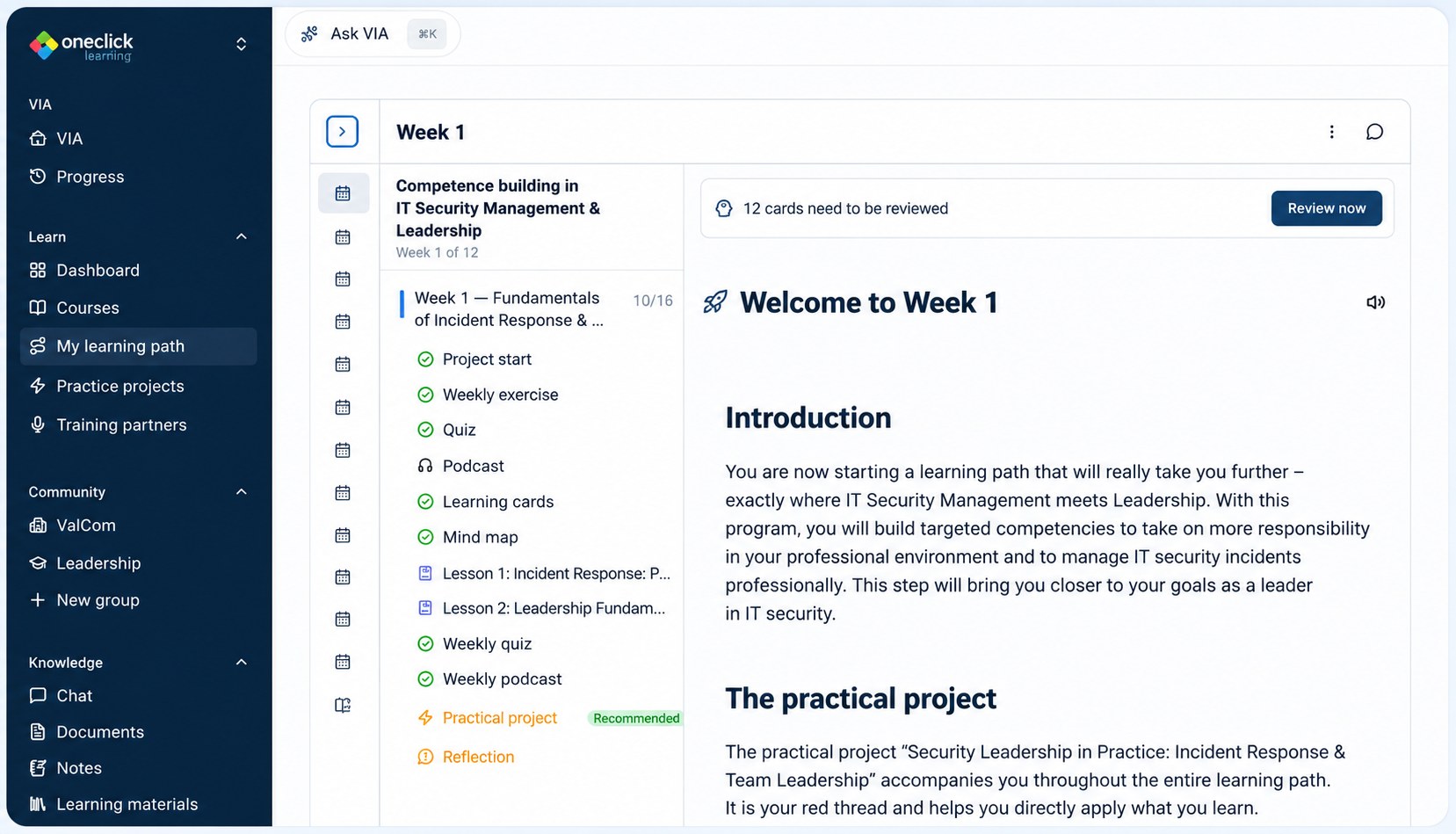1456x834 pixels.
Task: Click Review now button
Action: click(1326, 208)
